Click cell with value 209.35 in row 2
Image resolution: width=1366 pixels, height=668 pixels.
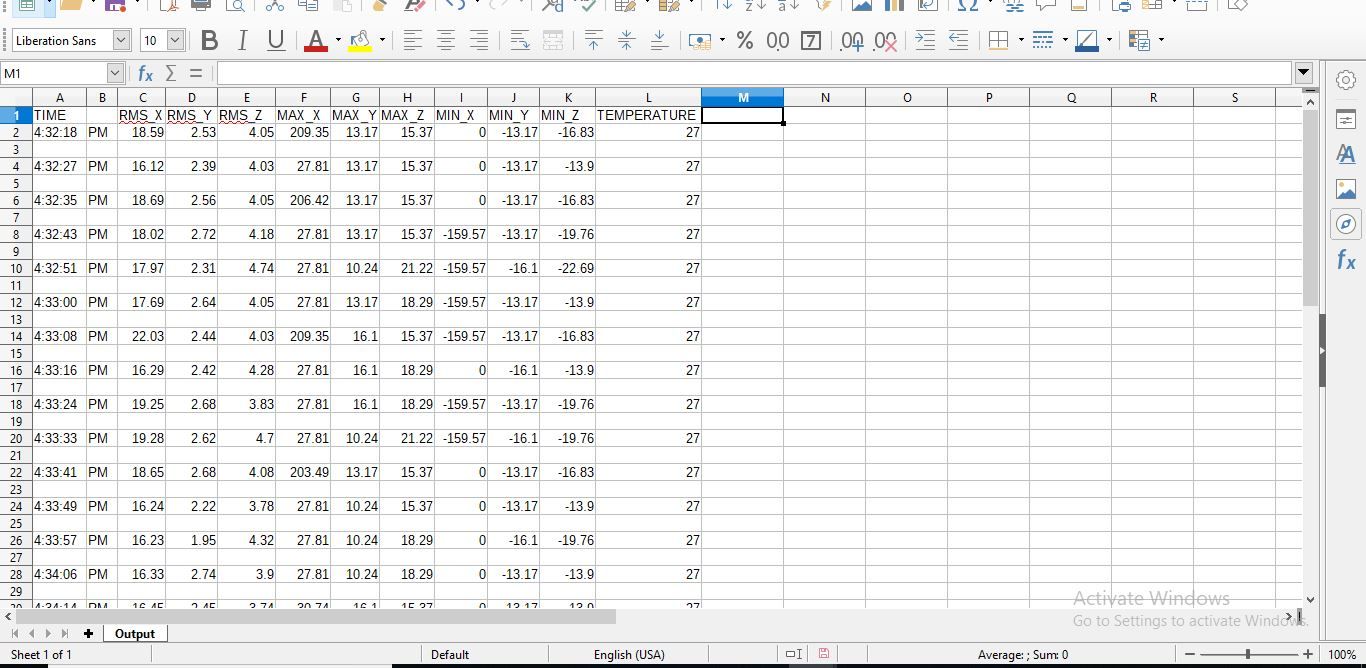[x=303, y=132]
